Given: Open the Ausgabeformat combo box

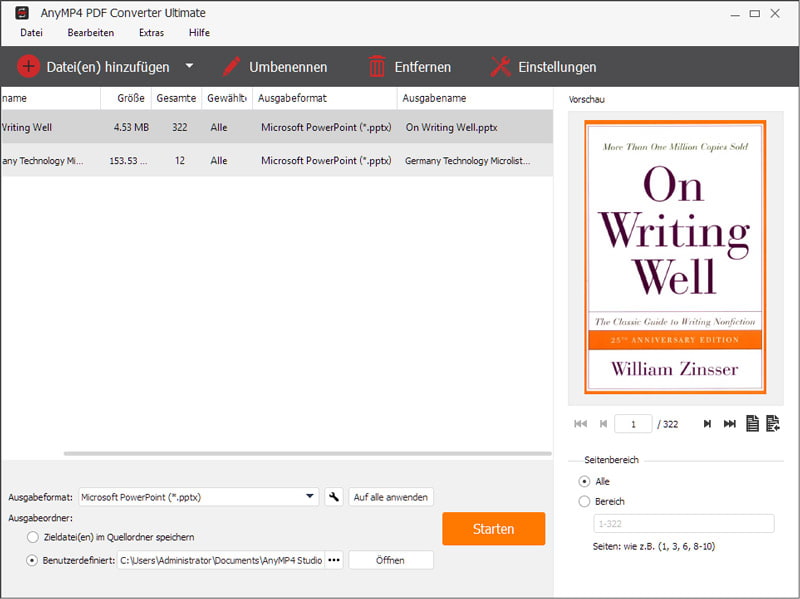Looking at the screenshot, I should 199,496.
